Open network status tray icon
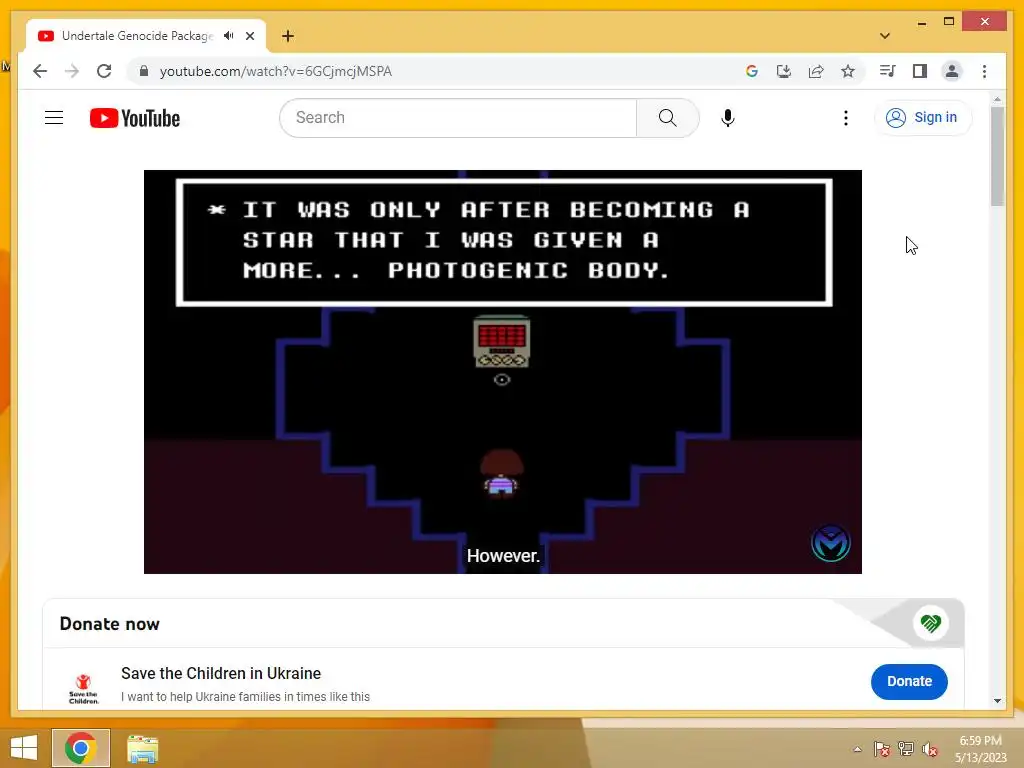This screenshot has width=1024, height=768. [x=906, y=749]
